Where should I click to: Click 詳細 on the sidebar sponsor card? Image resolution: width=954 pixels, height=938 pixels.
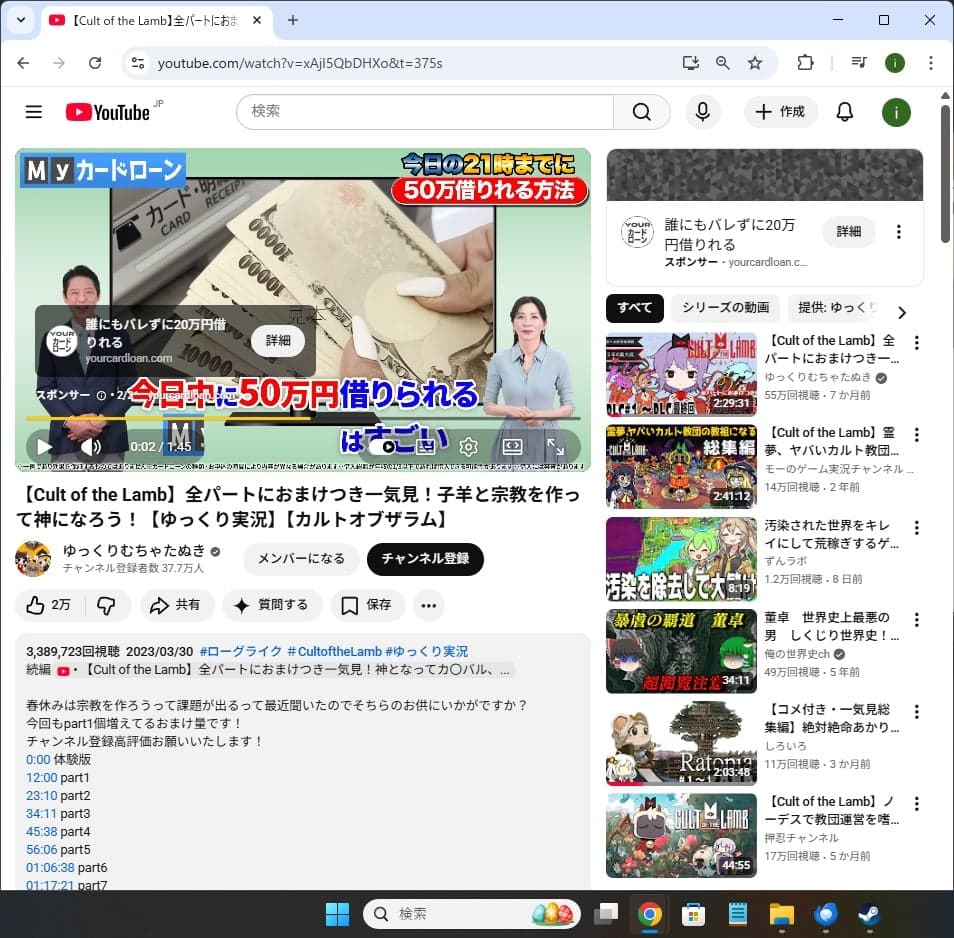(x=849, y=232)
